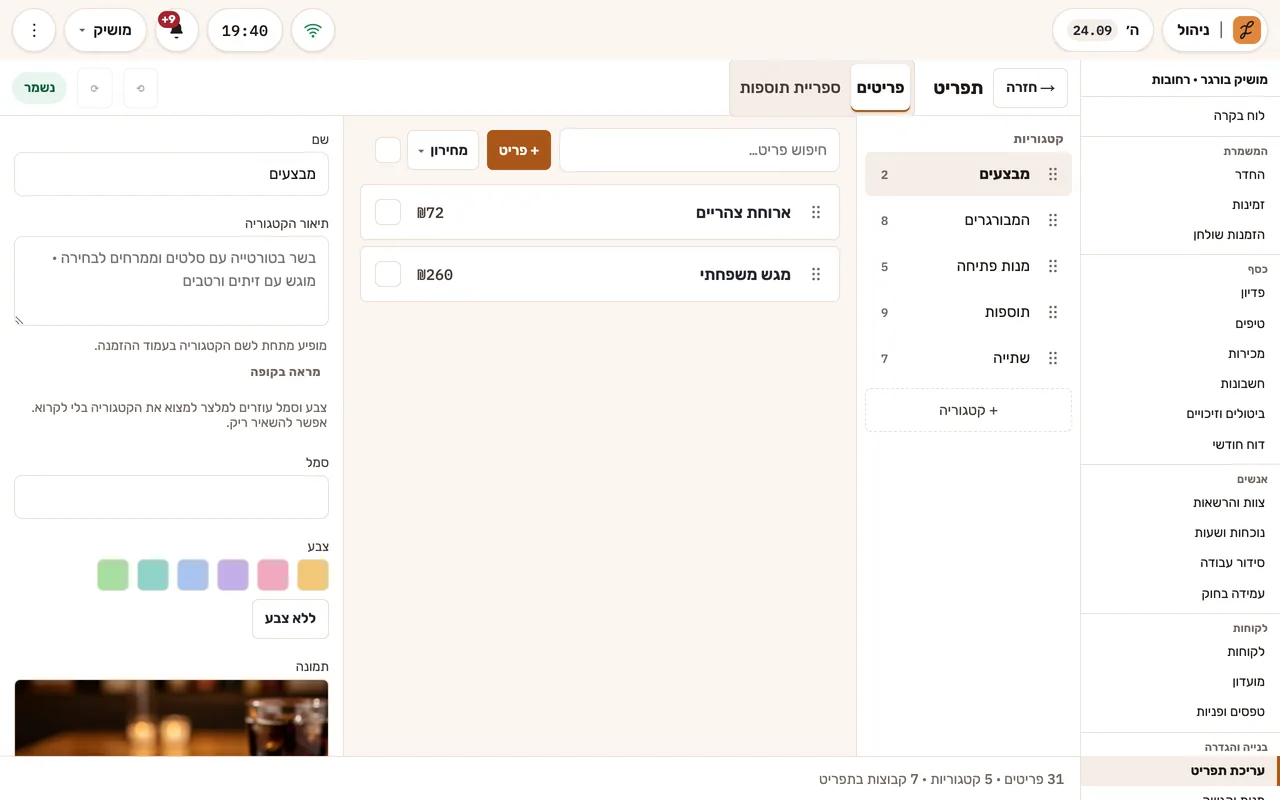This screenshot has width=1280, height=800.
Task: Grab the drag handle of מגש משפחתי item
Action: tap(816, 274)
